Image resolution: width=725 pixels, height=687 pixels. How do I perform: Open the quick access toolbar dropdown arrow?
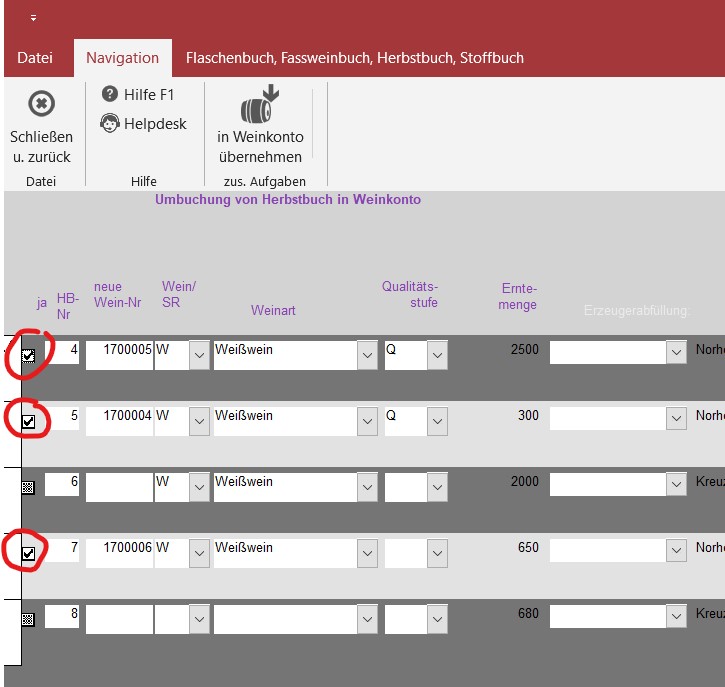tap(33, 18)
